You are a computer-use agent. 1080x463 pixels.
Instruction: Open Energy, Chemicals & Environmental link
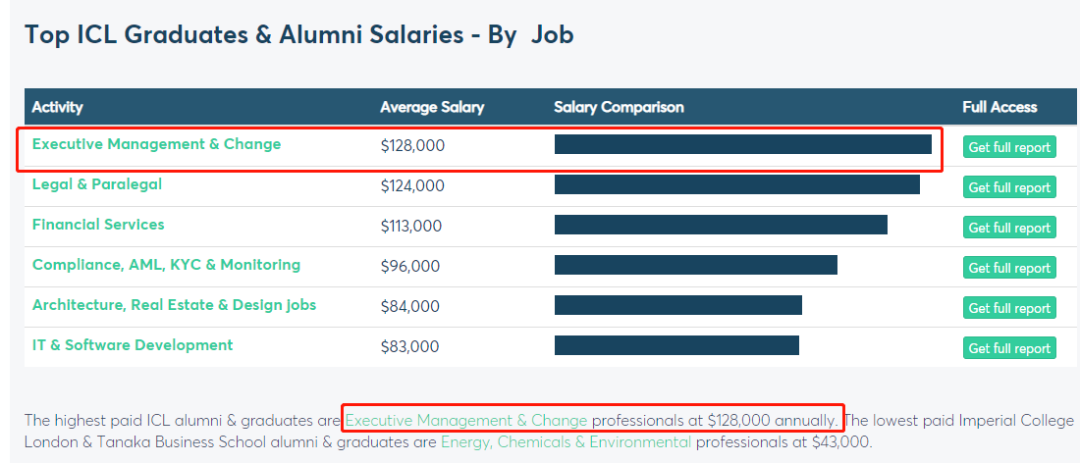[x=565, y=441]
